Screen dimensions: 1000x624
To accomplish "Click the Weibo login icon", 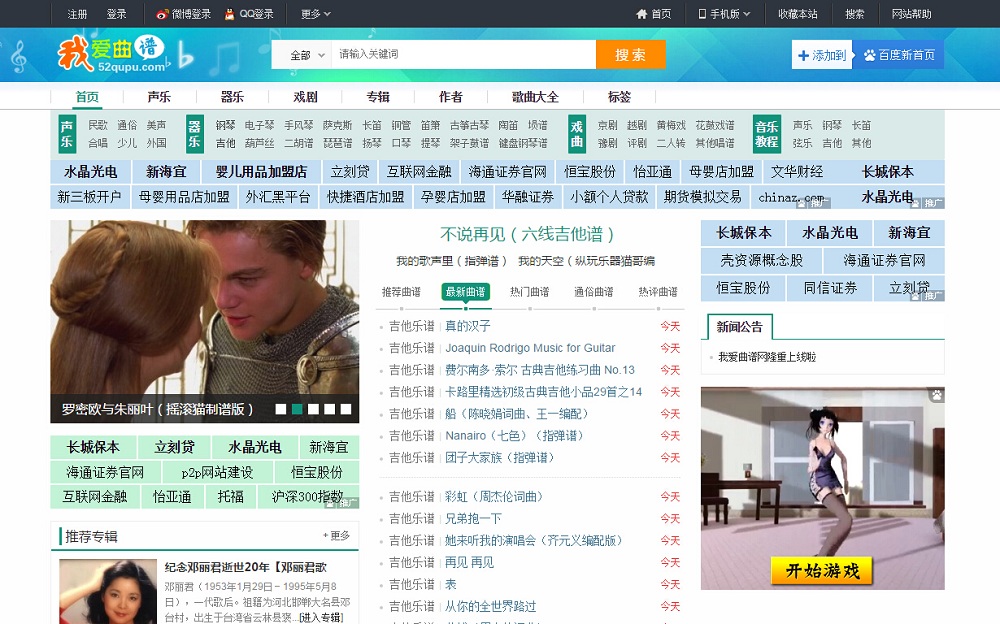I will point(163,14).
